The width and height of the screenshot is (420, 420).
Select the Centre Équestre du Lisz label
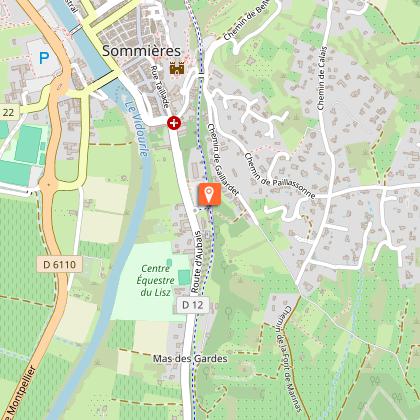155,280
